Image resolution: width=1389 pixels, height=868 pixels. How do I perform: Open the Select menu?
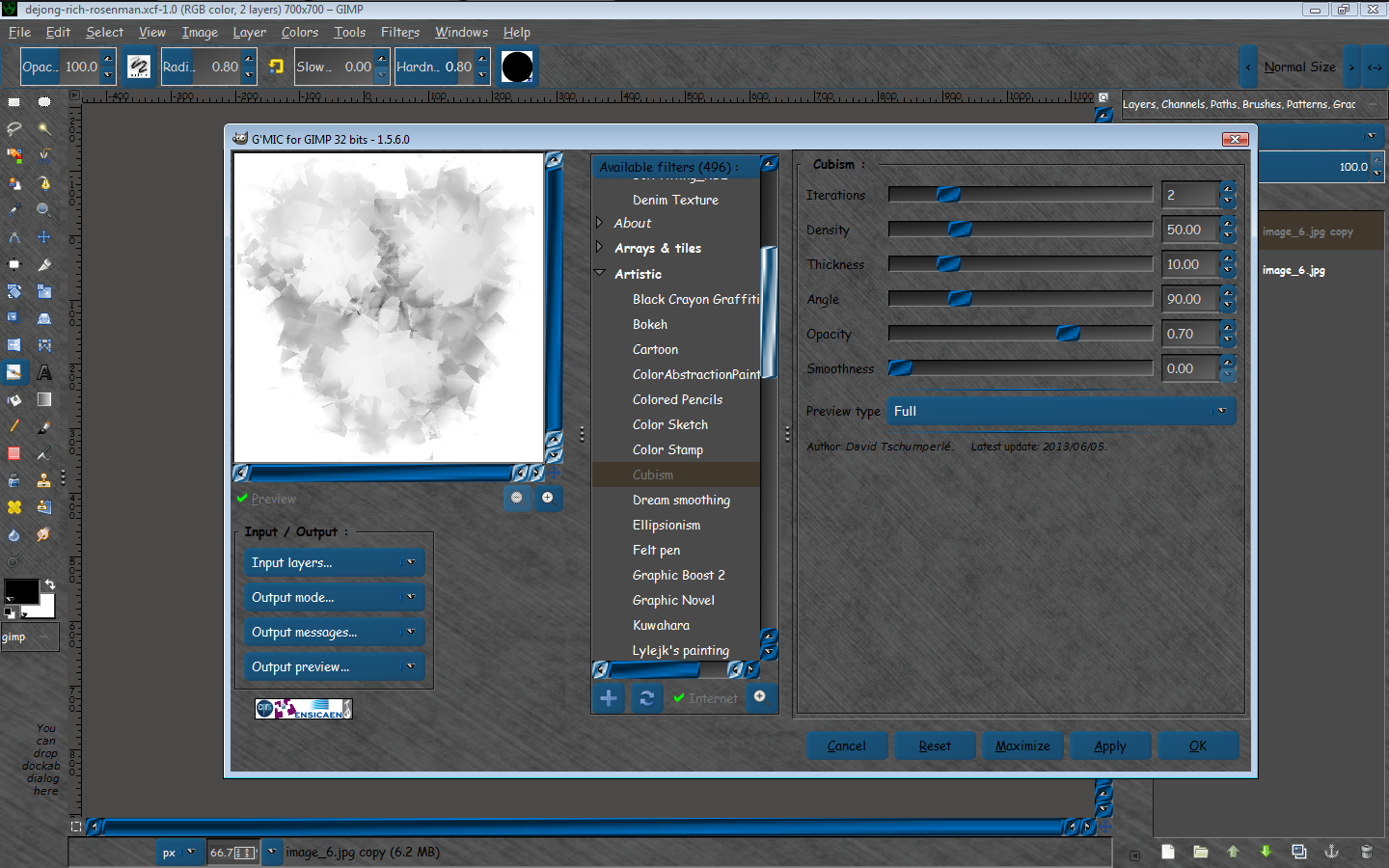tap(104, 32)
